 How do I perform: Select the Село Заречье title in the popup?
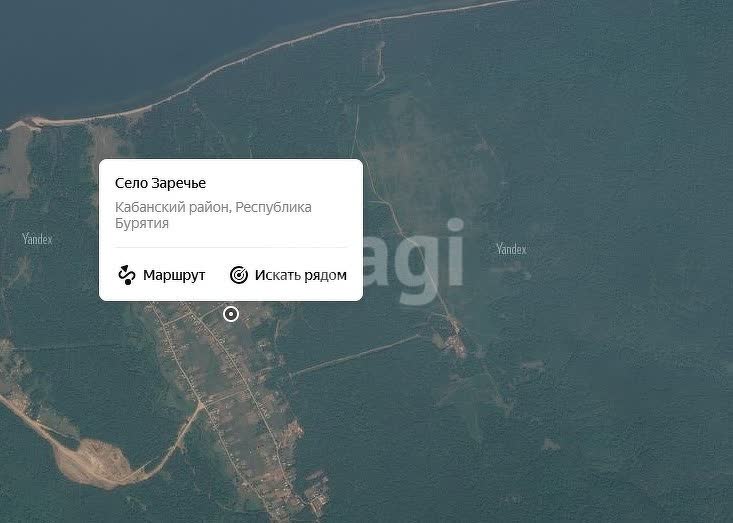point(160,183)
